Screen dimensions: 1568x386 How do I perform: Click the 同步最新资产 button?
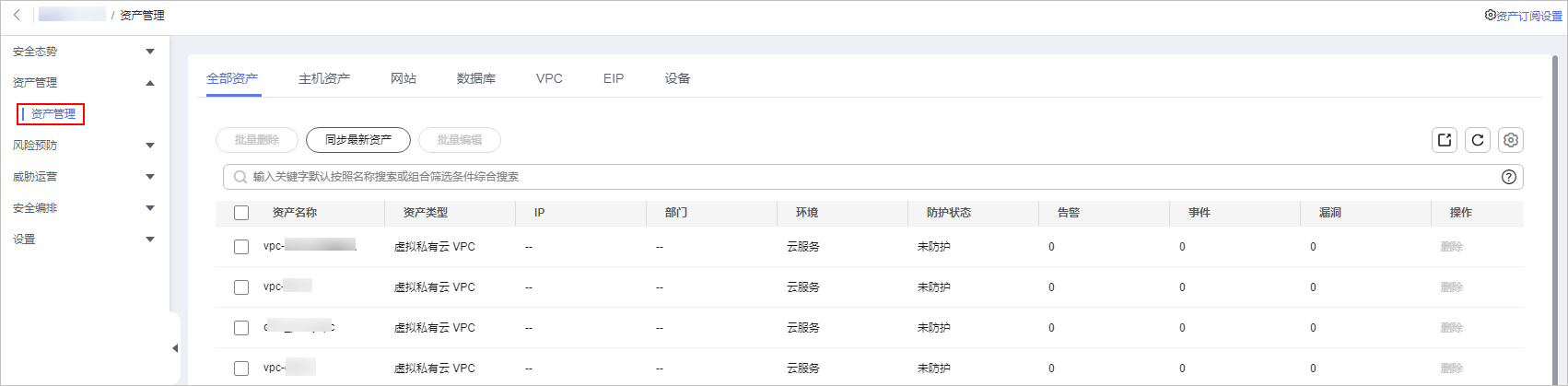click(x=358, y=140)
